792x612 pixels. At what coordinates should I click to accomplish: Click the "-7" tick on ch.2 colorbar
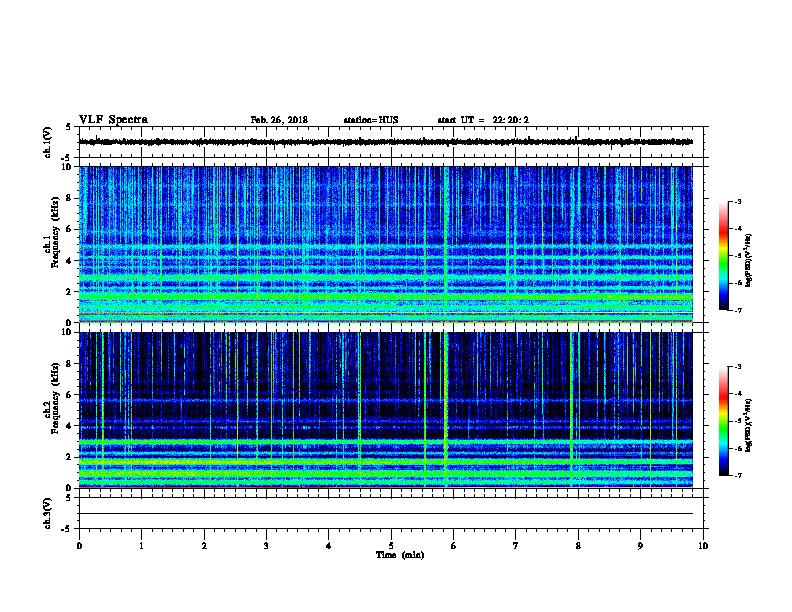click(738, 475)
